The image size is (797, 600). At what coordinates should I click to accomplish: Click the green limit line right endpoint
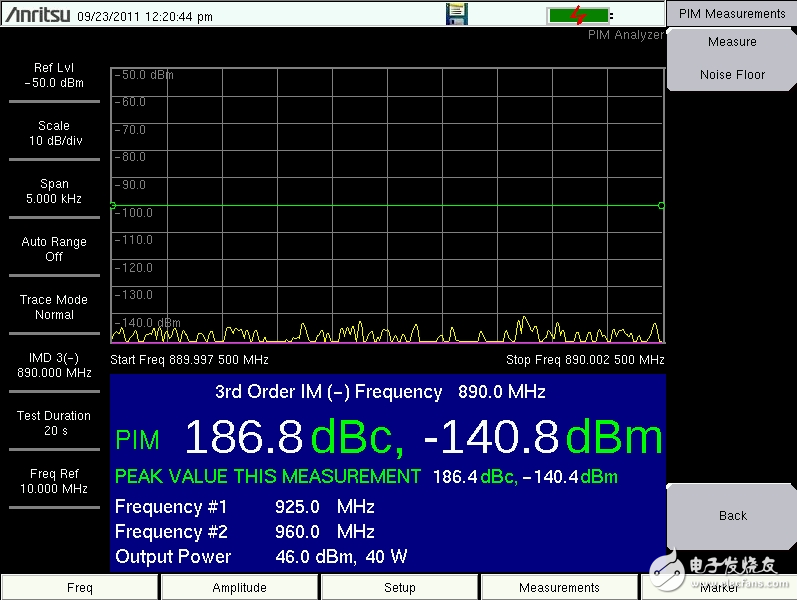pyautogui.click(x=661, y=206)
